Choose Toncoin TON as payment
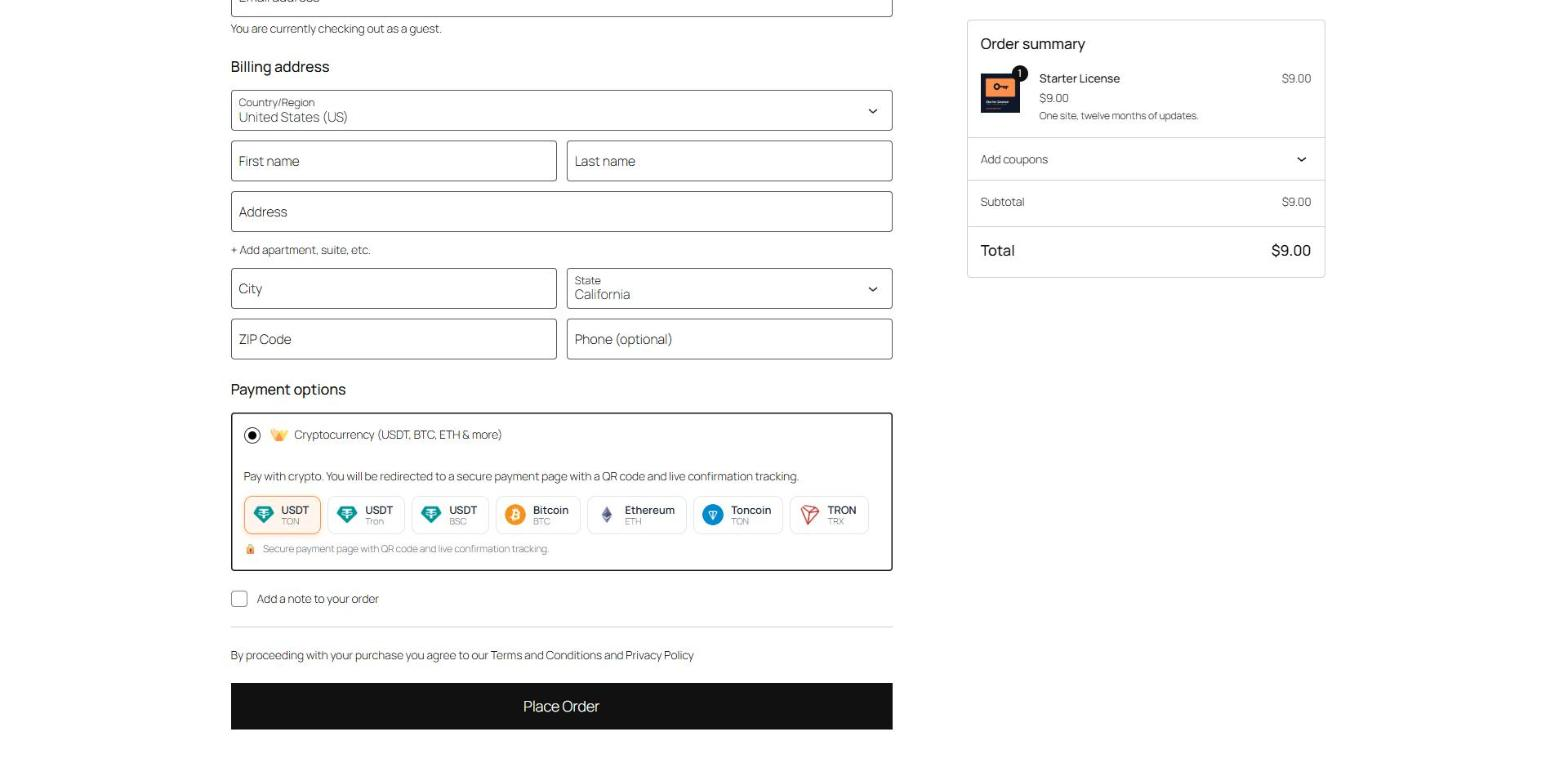Viewport: 1550px width, 772px height. [x=738, y=515]
